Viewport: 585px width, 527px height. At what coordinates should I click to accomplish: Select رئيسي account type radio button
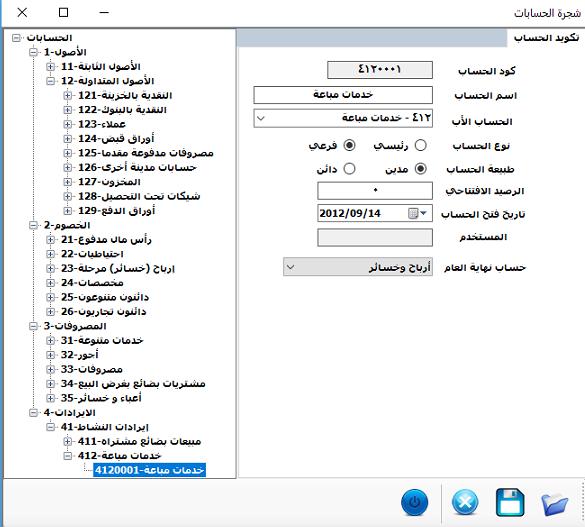(420, 145)
